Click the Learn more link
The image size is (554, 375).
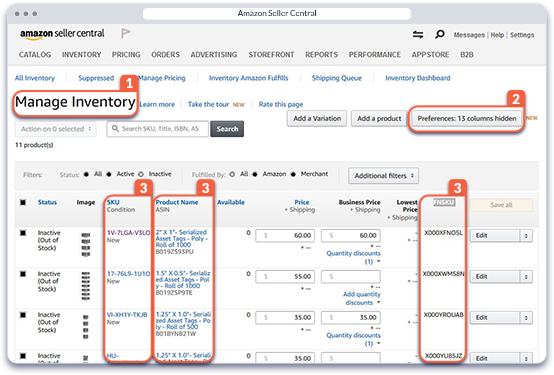point(157,104)
